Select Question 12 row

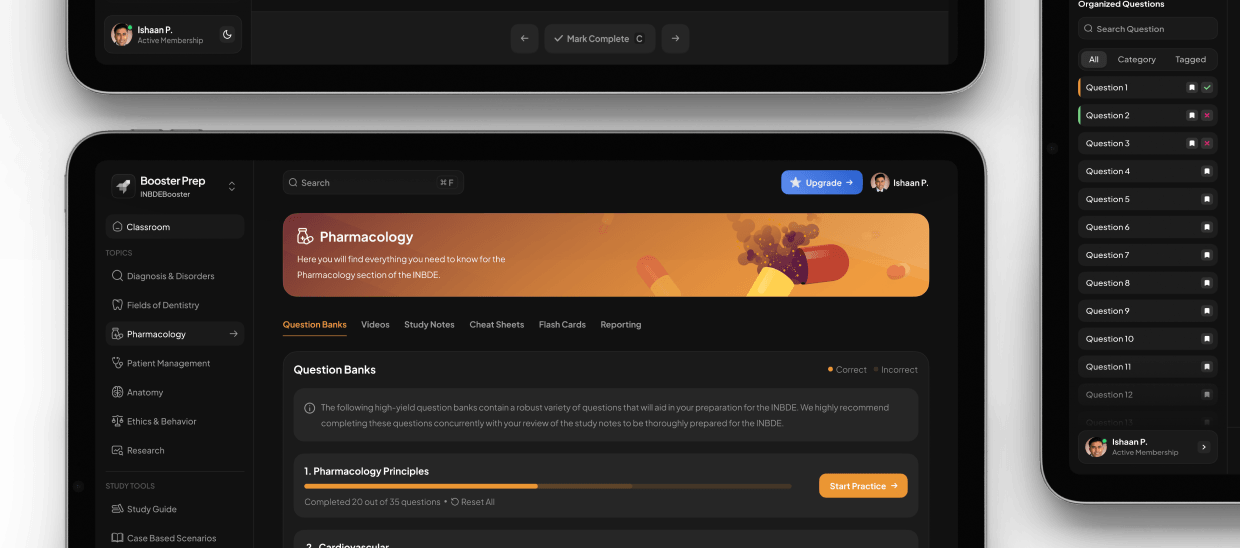(1148, 395)
